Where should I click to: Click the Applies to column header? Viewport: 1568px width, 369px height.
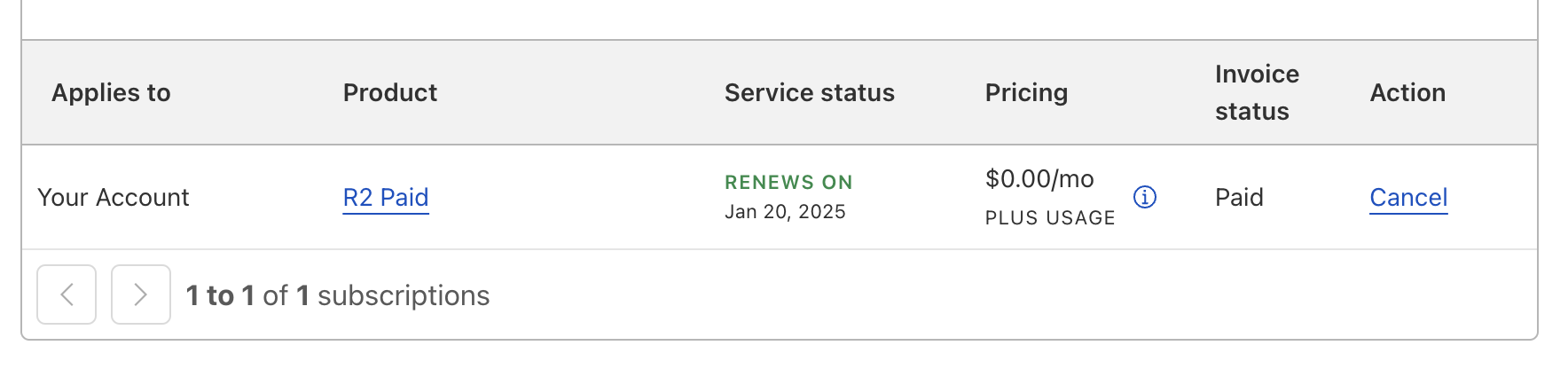(x=111, y=92)
